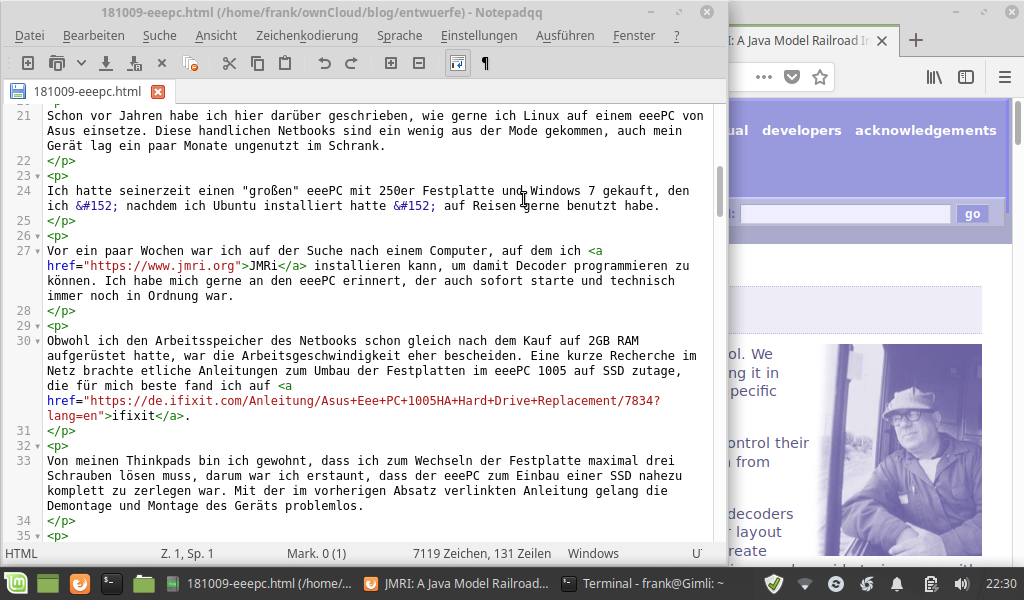Click the Zoom in plus icon
1024x600 pixels.
(391, 63)
